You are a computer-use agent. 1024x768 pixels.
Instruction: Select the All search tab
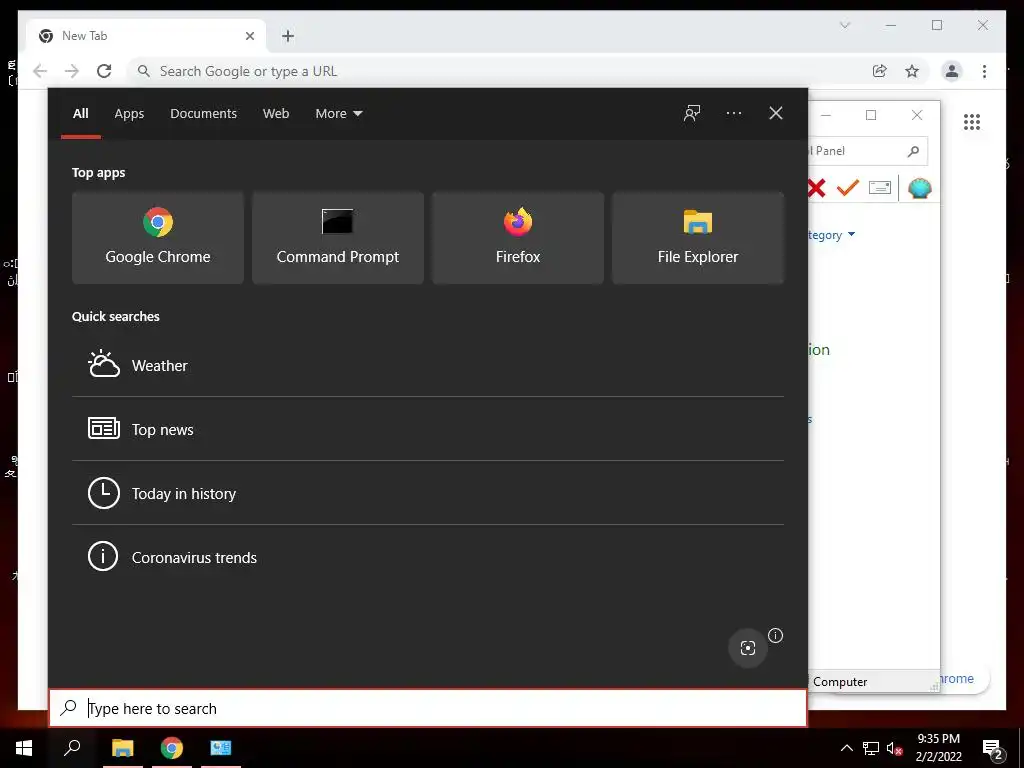point(81,114)
